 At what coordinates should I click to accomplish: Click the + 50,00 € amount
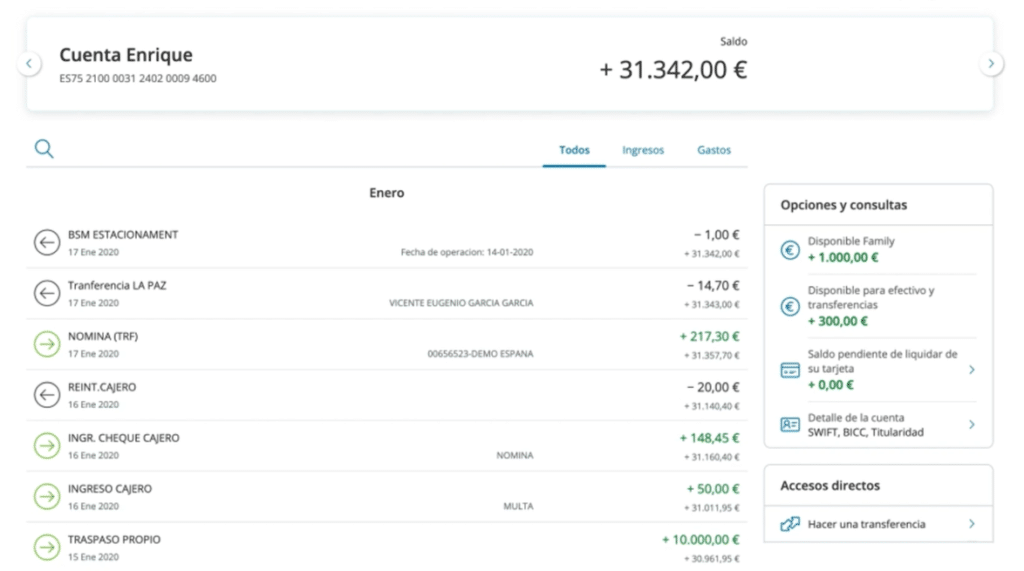click(x=713, y=489)
